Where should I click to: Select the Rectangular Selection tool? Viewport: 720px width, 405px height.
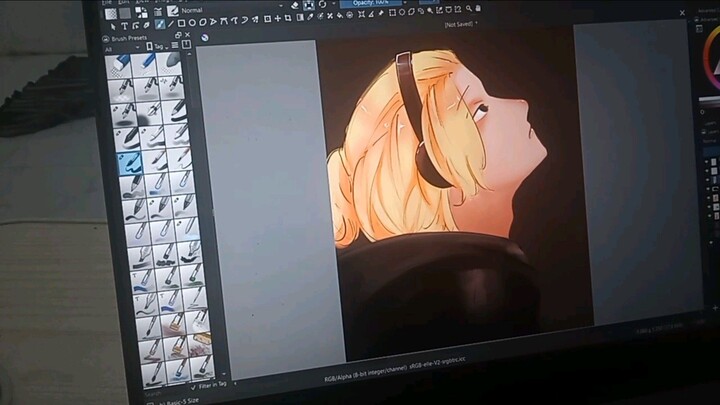(392, 13)
